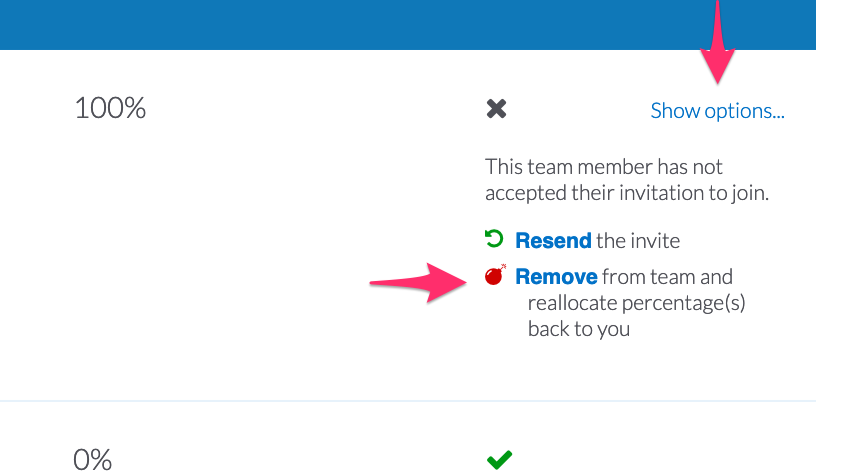Click the 'back to you' text line
The image size is (844, 475).
[578, 328]
